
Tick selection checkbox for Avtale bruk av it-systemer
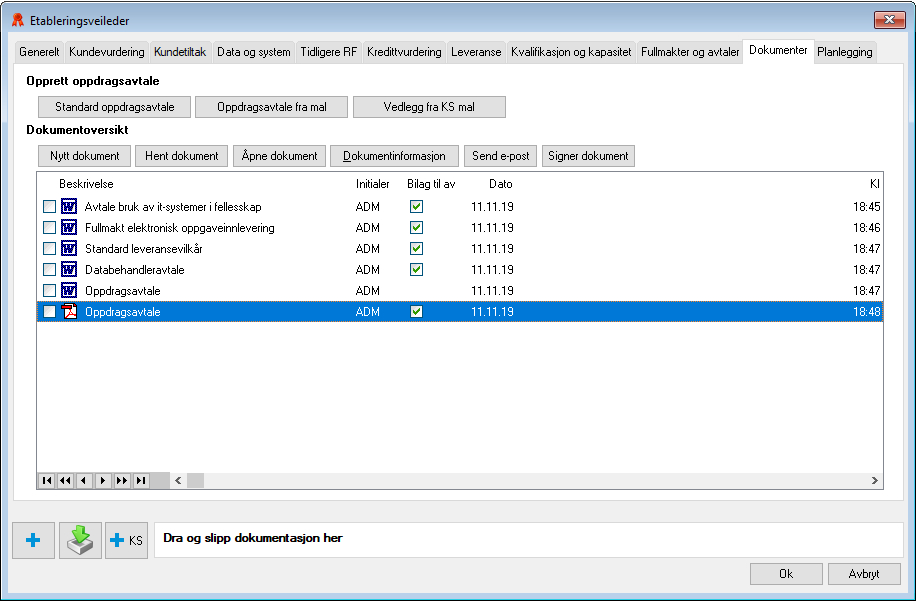point(50,206)
